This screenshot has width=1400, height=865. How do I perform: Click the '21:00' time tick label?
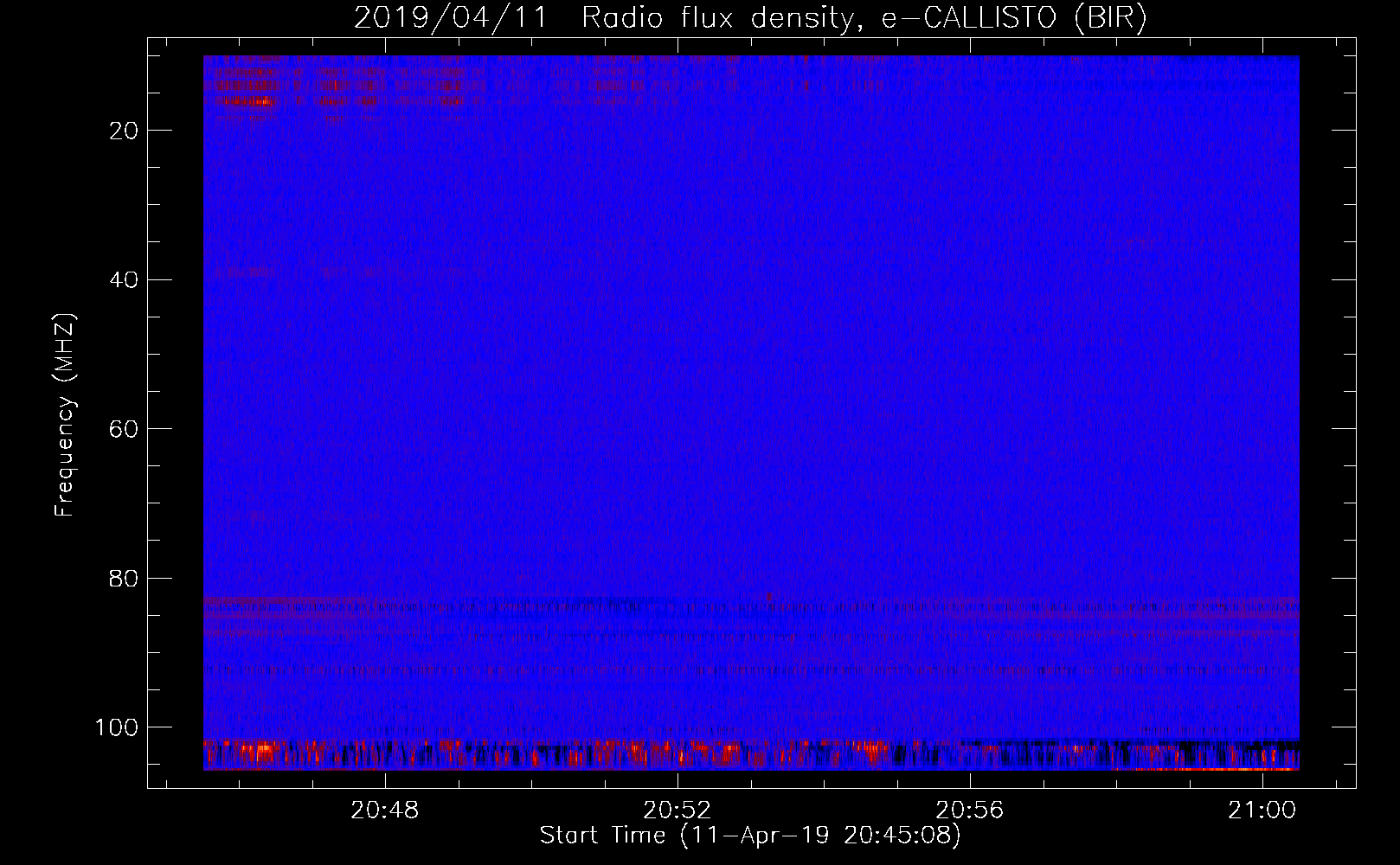click(x=1262, y=811)
